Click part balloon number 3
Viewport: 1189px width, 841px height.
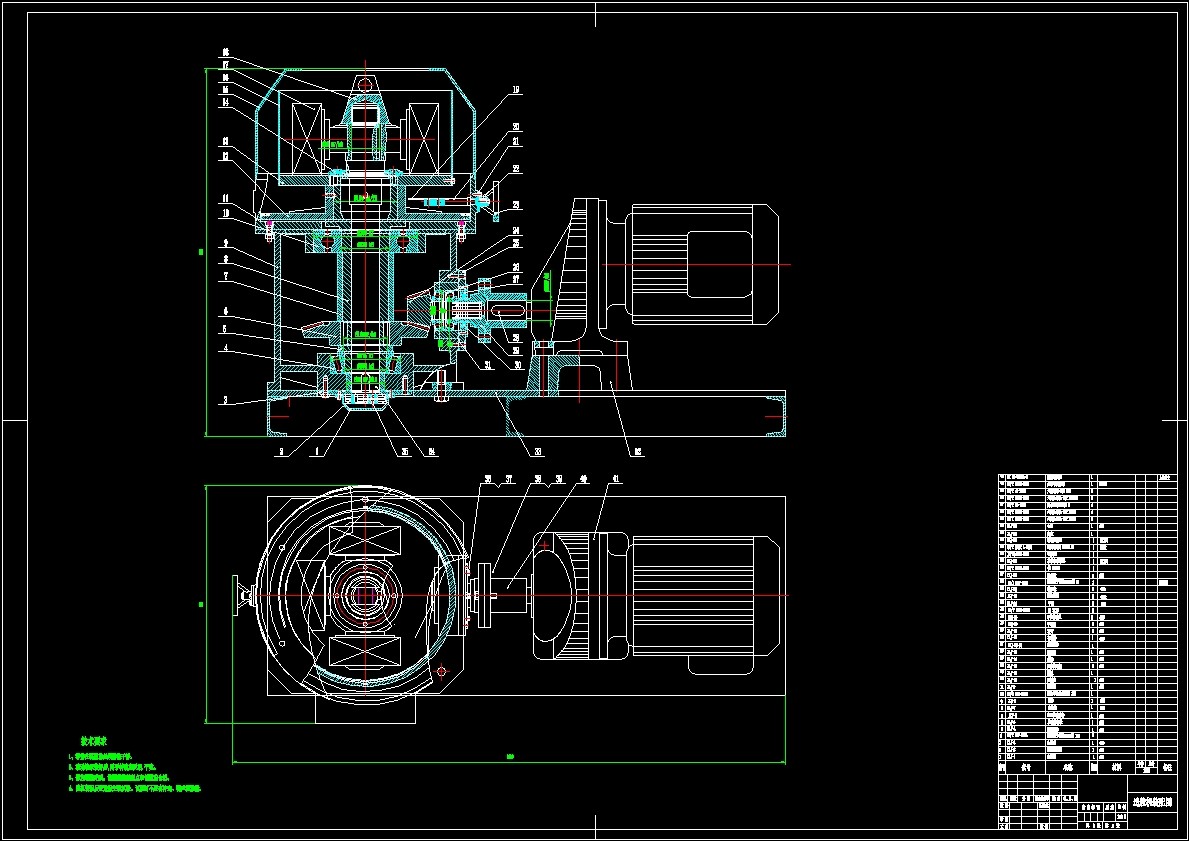(225, 400)
